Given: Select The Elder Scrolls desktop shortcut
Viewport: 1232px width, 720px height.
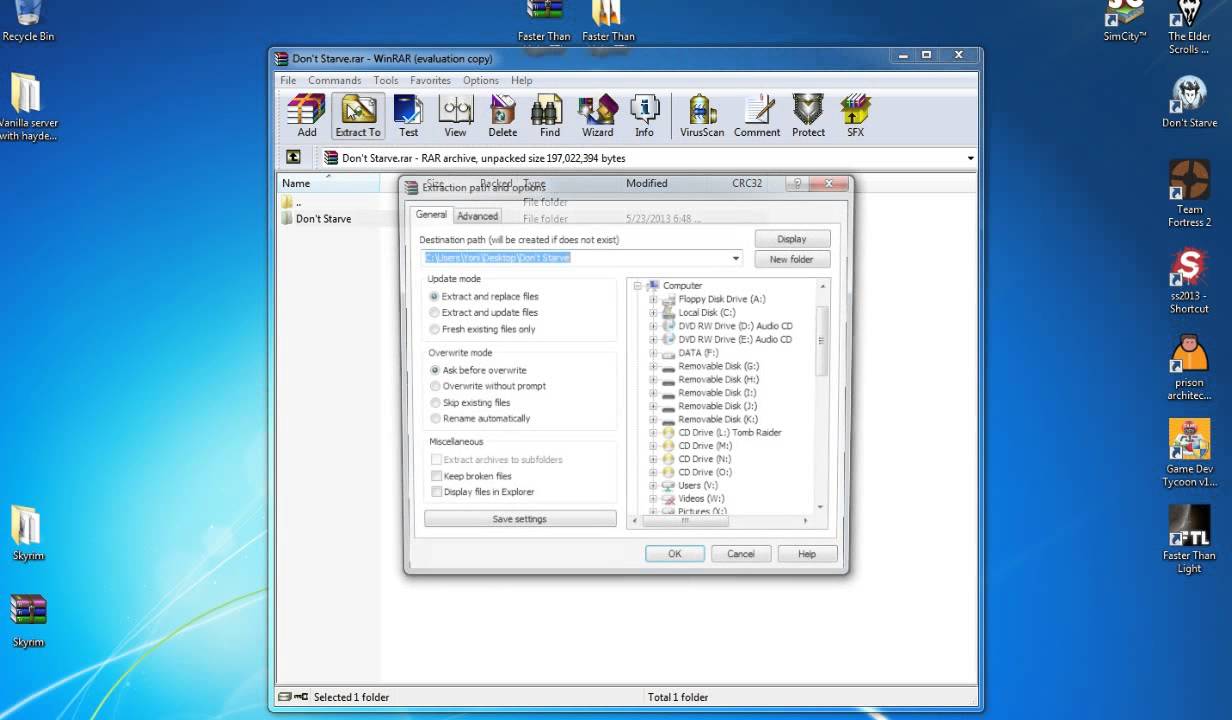Looking at the screenshot, I should click(x=1189, y=28).
